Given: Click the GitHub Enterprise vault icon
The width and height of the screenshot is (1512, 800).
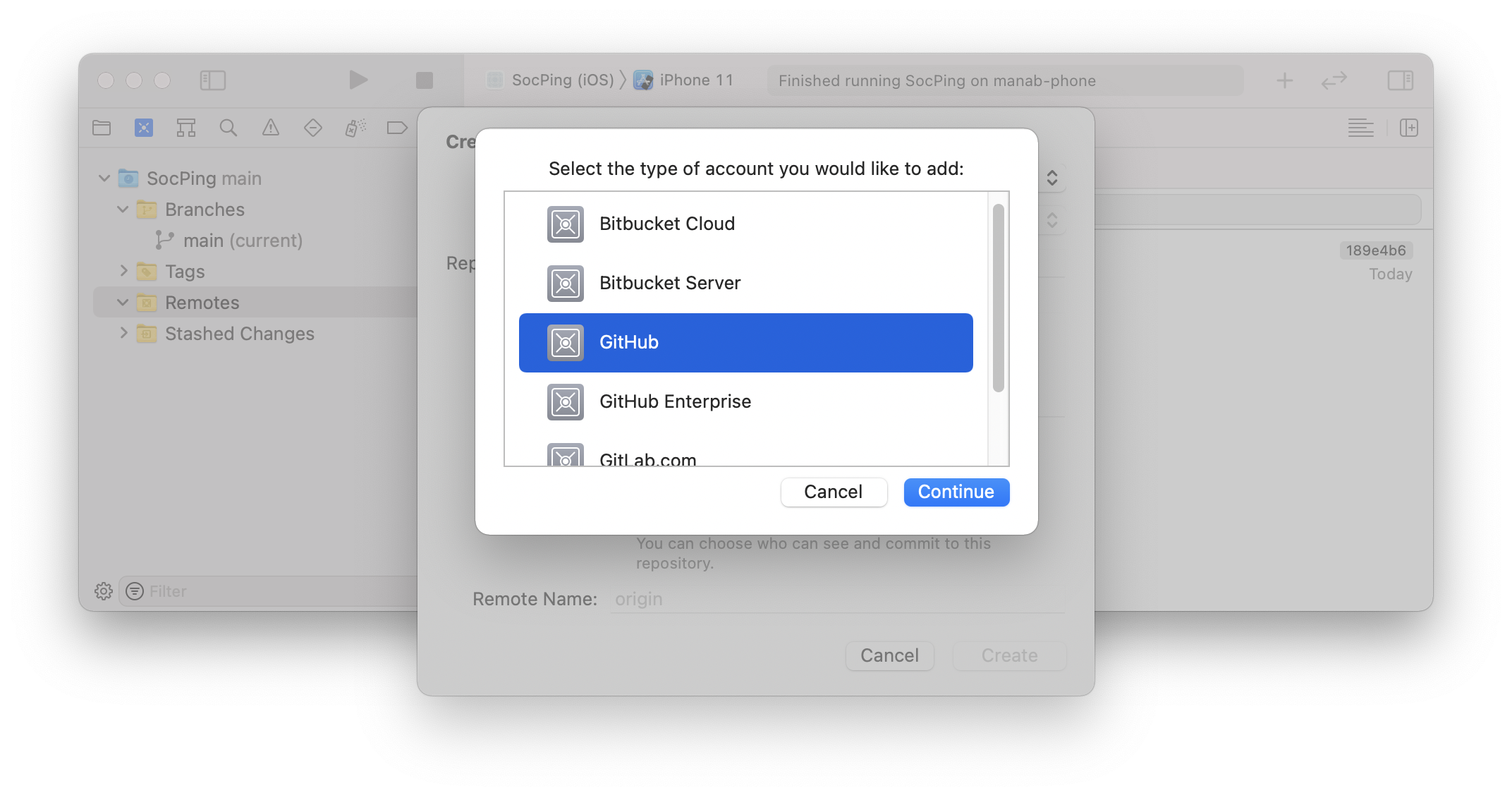Looking at the screenshot, I should point(566,402).
